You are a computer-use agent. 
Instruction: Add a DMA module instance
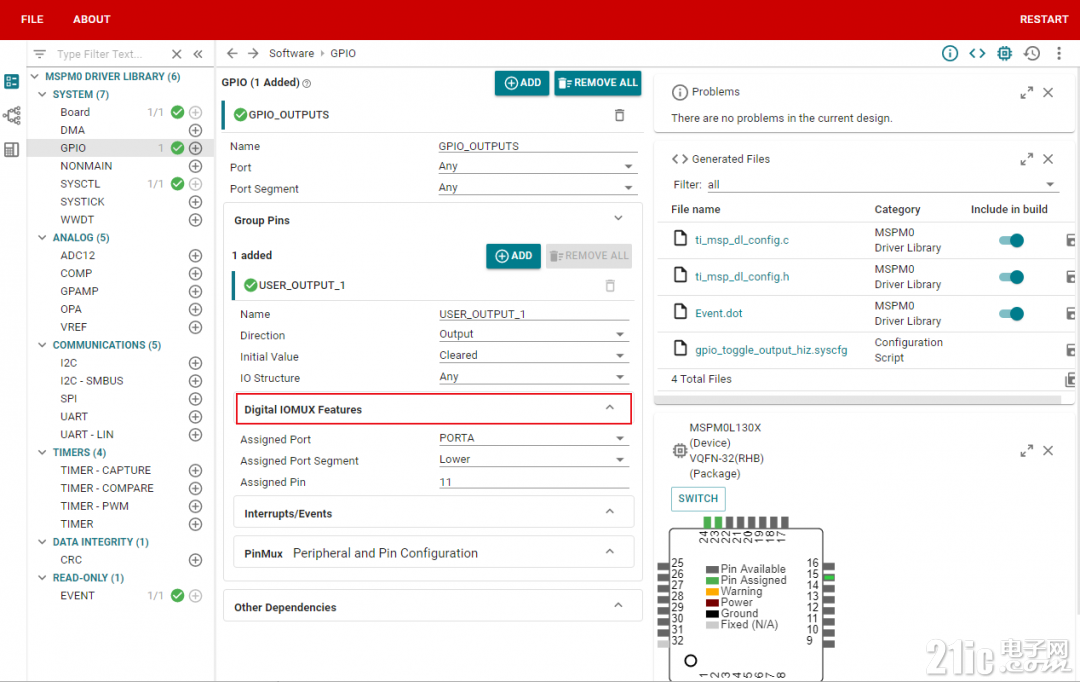click(196, 130)
